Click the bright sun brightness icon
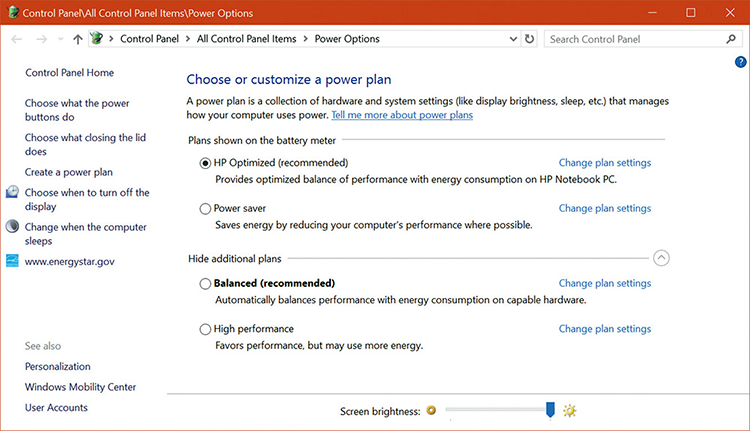 (570, 410)
